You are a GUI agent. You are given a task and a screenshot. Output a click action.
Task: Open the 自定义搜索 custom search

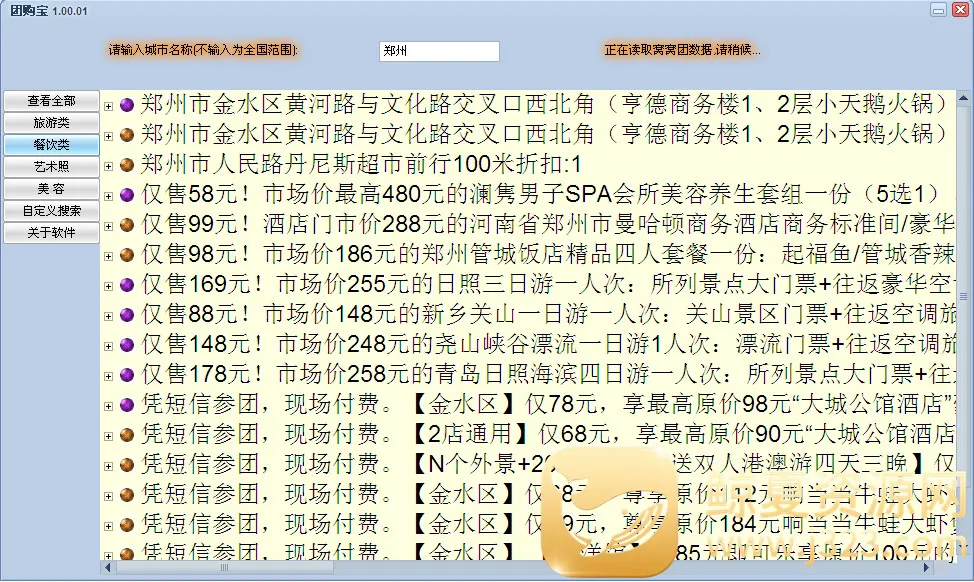(x=51, y=211)
